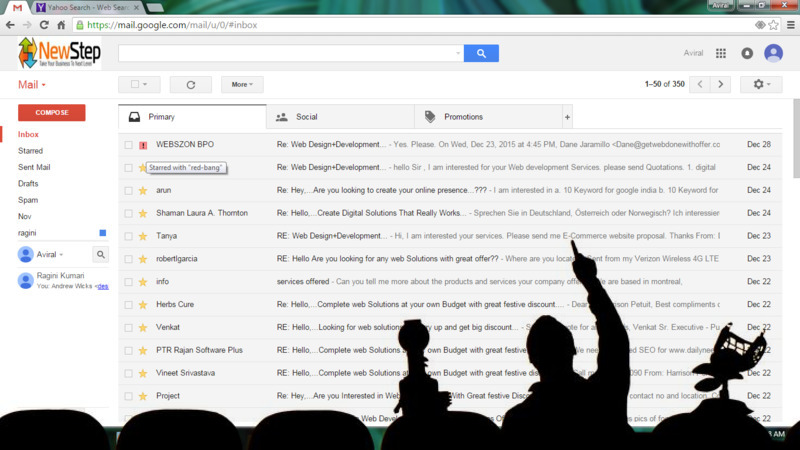Click the page-action eye icon in address bar
The image size is (800, 450).
click(x=760, y=25)
